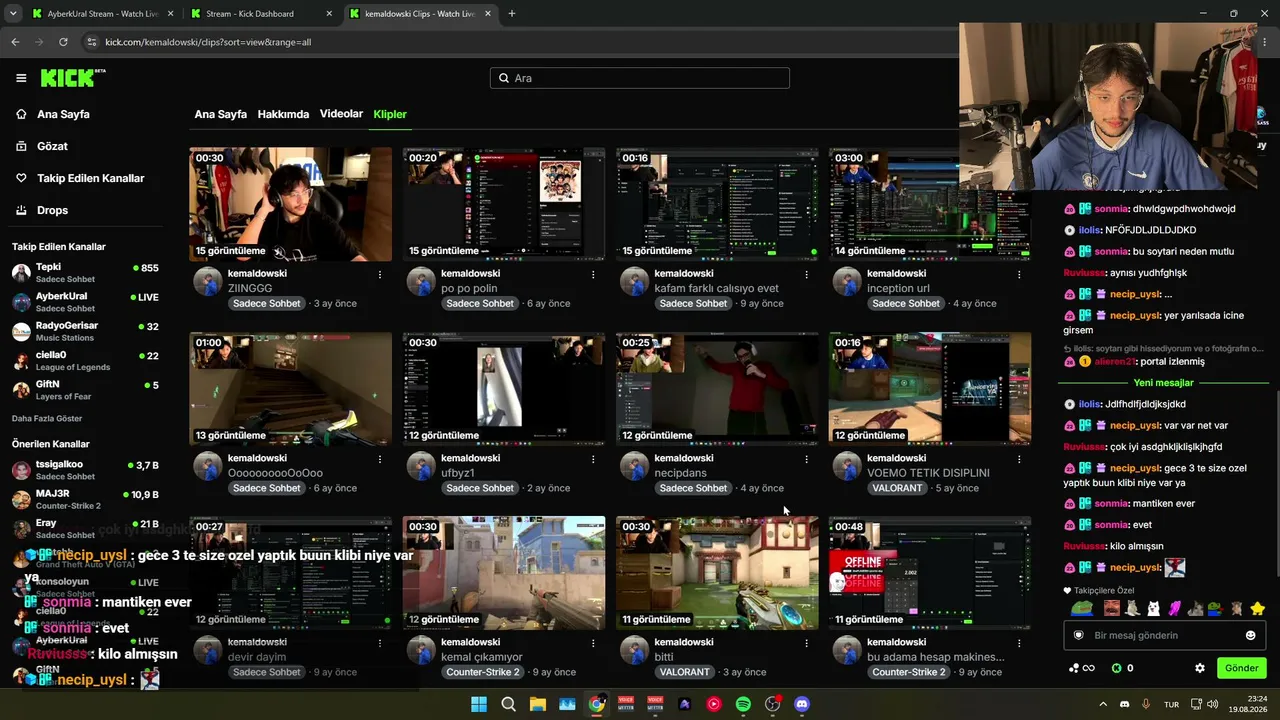Insert the yellow star emote

pyautogui.click(x=1258, y=608)
